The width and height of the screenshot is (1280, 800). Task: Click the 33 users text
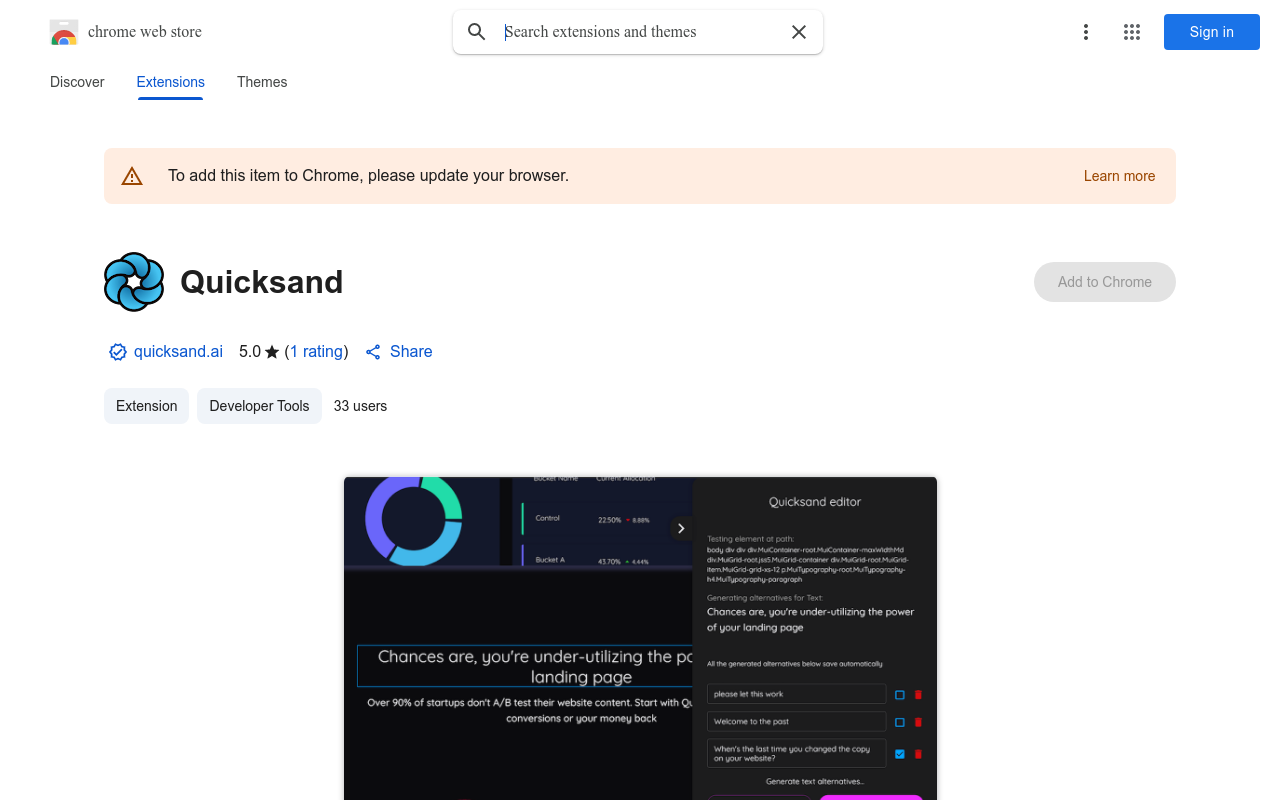(360, 406)
